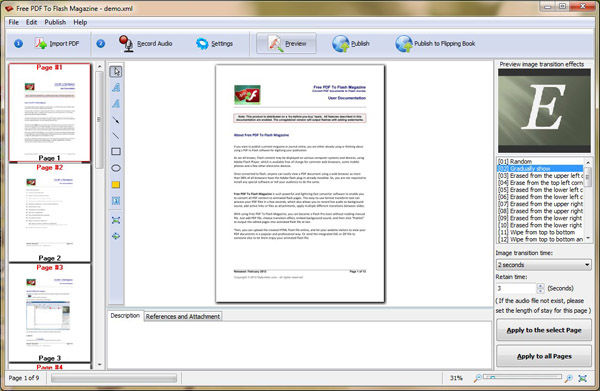Switch to the References and Attachment tab
Viewport: 600px width, 391px height.
183,316
